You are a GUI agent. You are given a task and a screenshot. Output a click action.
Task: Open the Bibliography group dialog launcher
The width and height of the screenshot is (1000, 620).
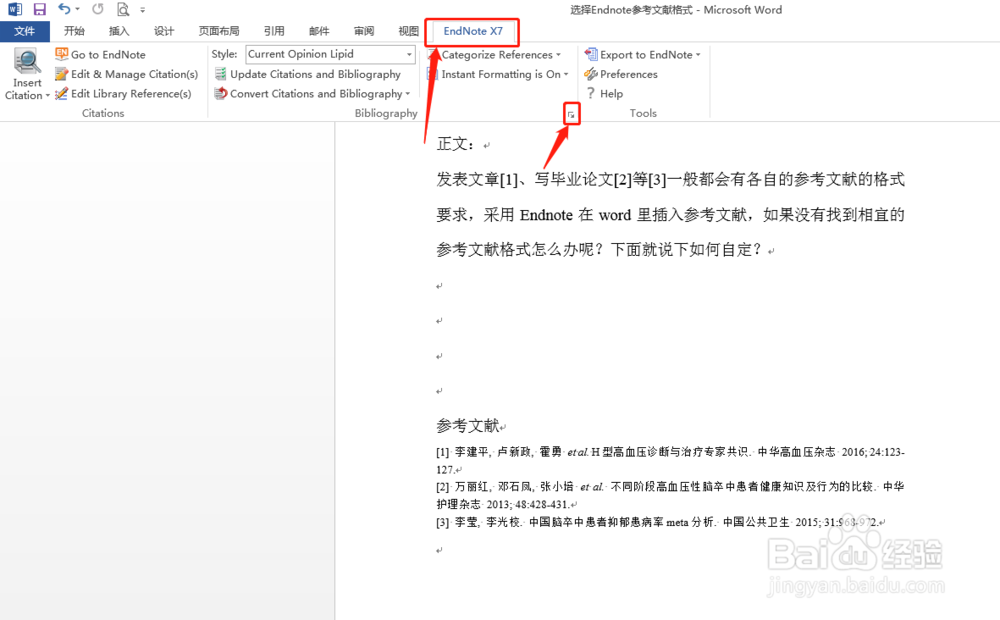point(571,114)
